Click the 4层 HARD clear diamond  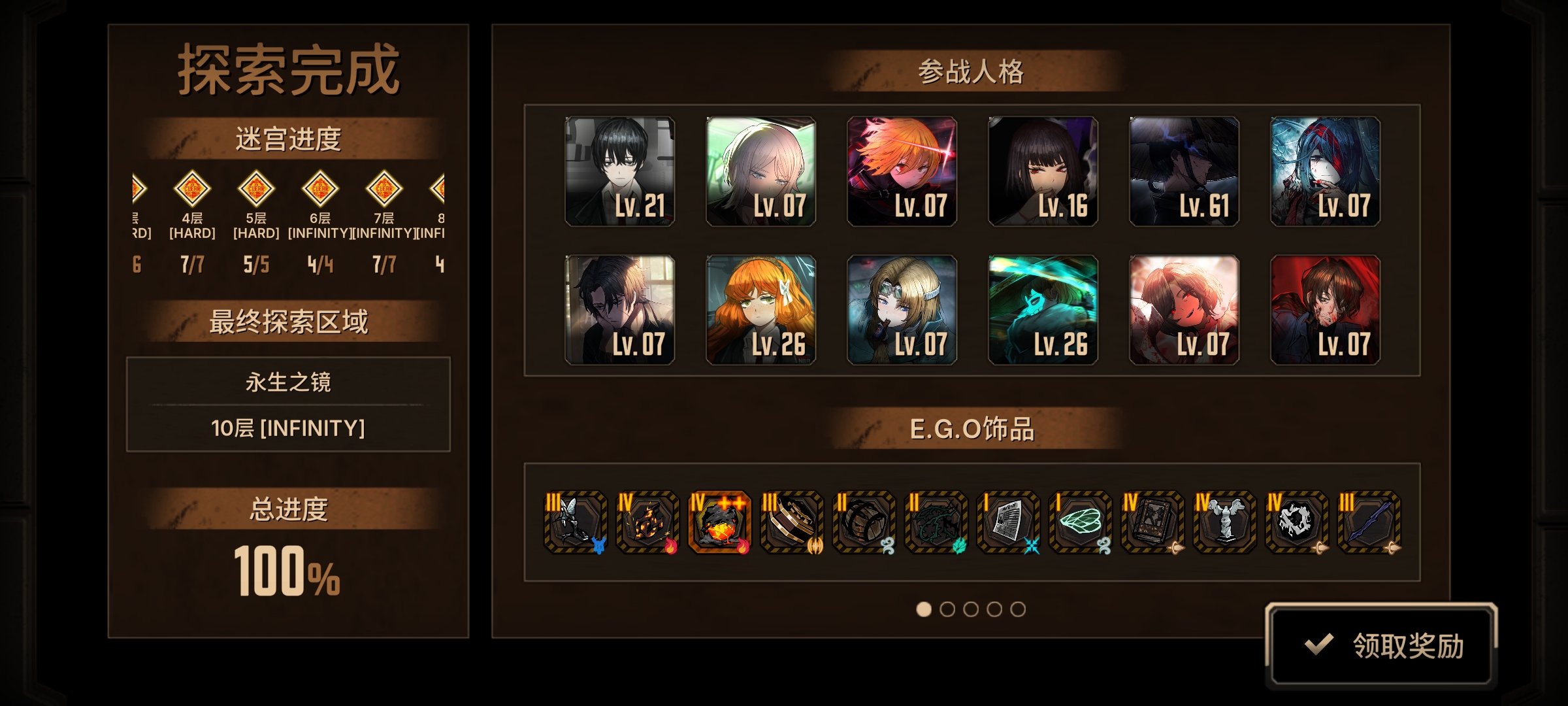coord(192,189)
